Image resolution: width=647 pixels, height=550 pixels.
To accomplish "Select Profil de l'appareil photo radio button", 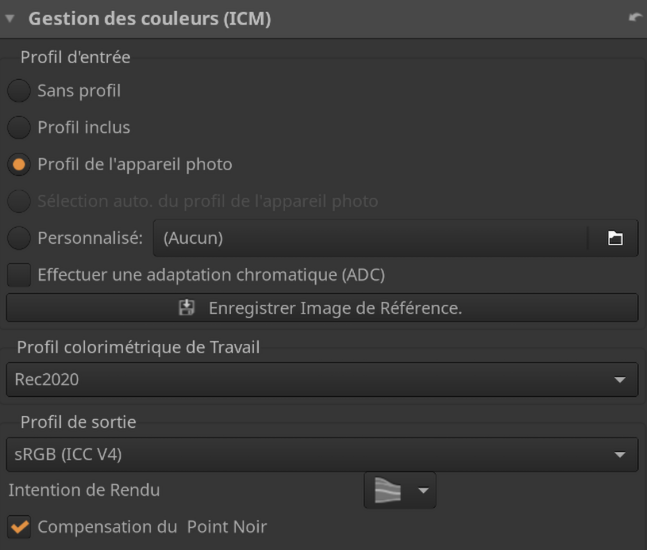I will [19, 164].
